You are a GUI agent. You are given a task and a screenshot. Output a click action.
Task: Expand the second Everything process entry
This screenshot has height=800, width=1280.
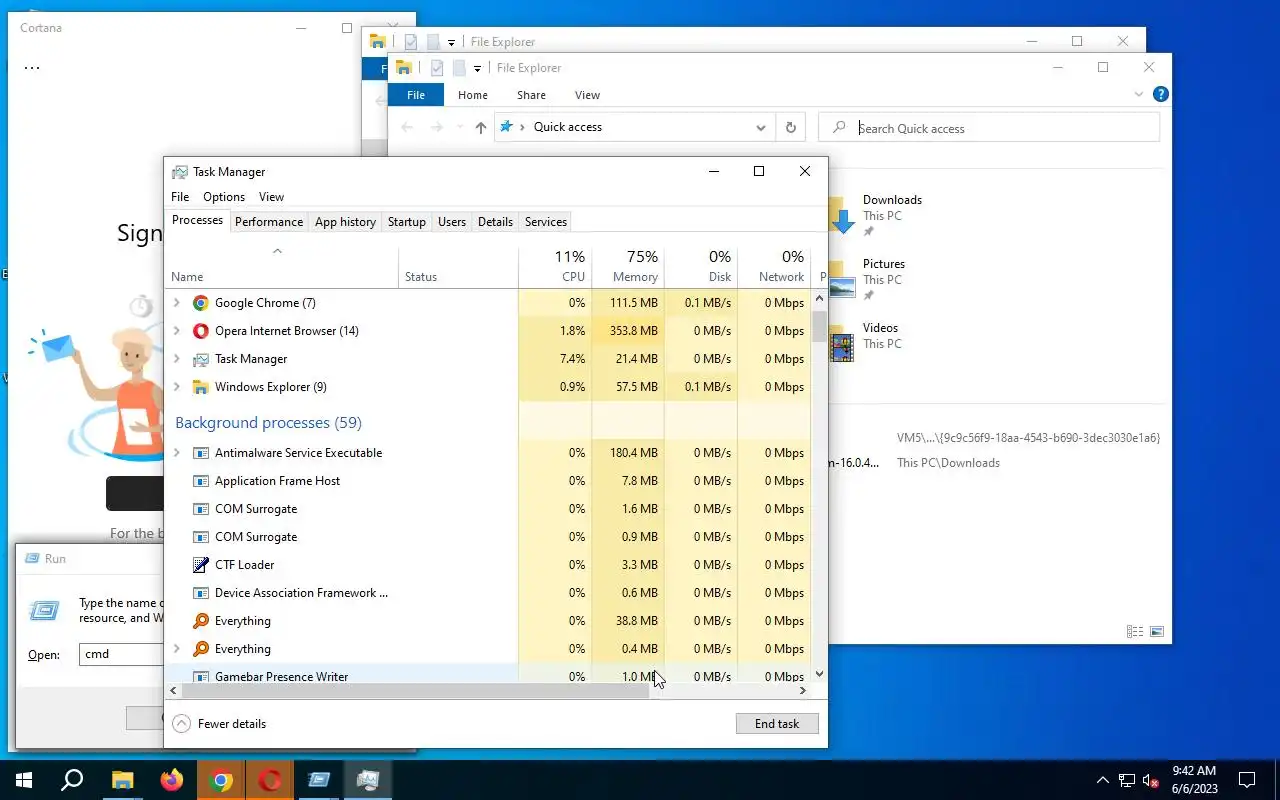177,649
